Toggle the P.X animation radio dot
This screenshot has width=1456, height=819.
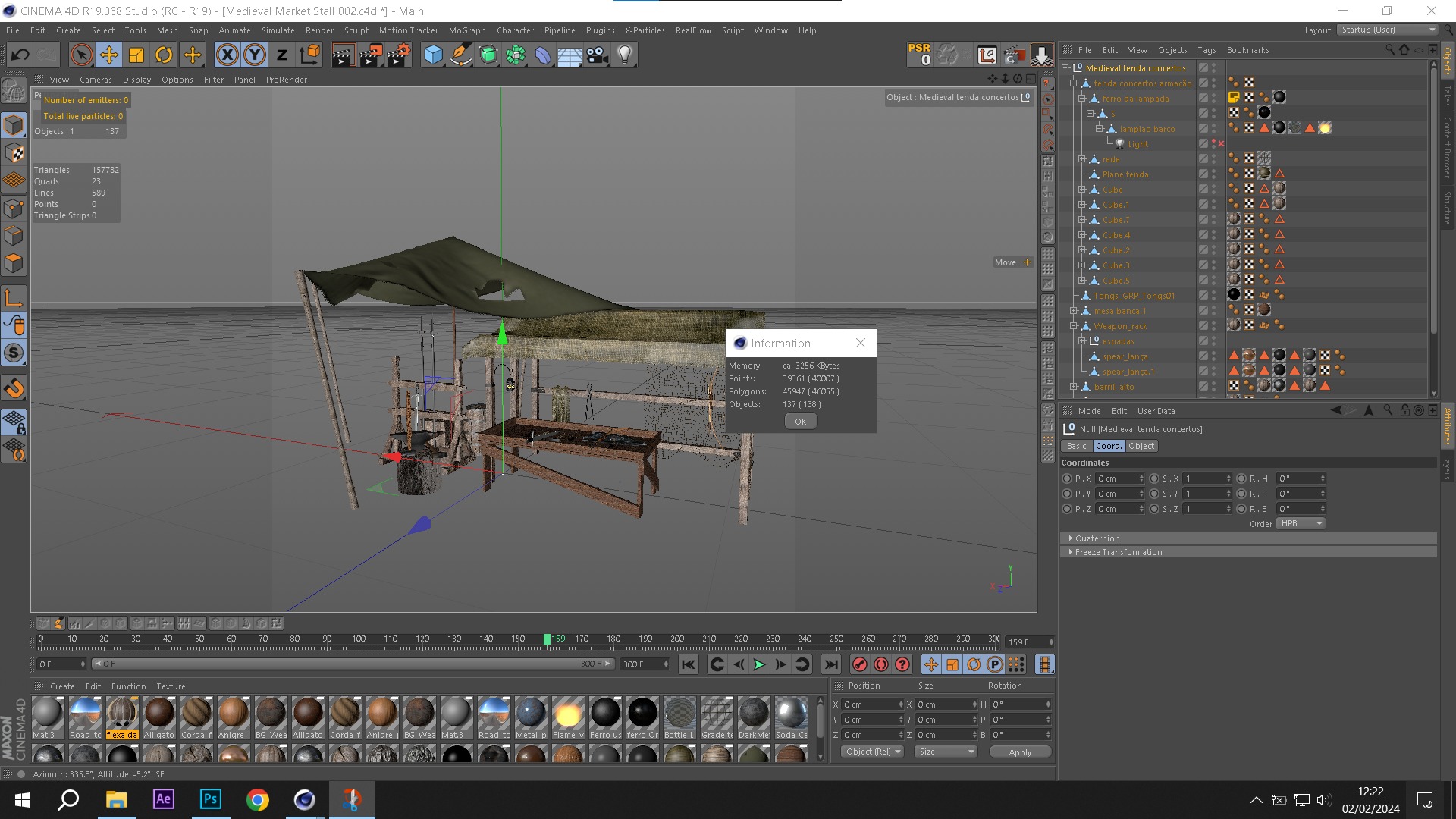[1067, 479]
